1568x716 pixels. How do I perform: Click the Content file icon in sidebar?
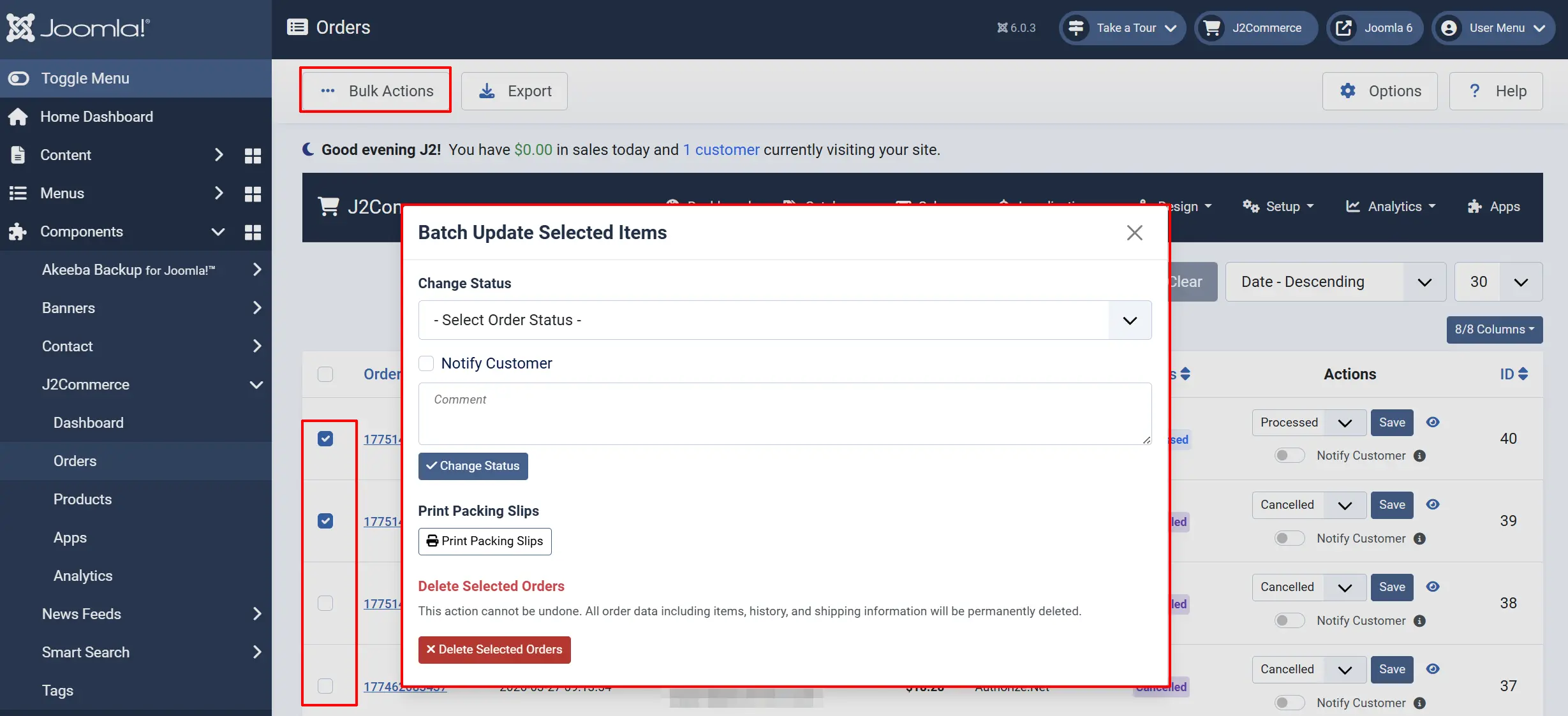coord(18,155)
